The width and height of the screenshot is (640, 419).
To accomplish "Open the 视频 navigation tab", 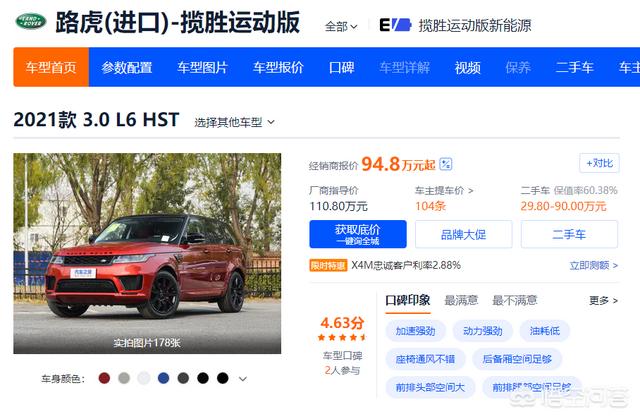I will (468, 67).
